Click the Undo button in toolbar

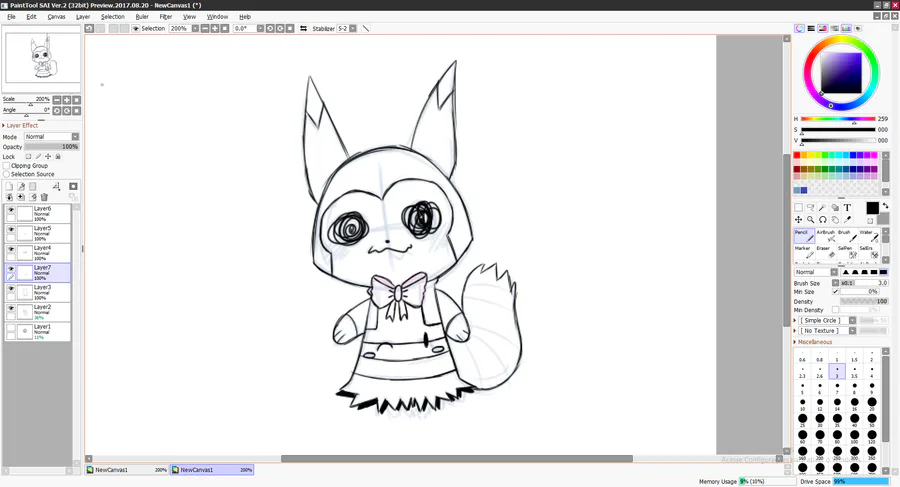[90, 28]
